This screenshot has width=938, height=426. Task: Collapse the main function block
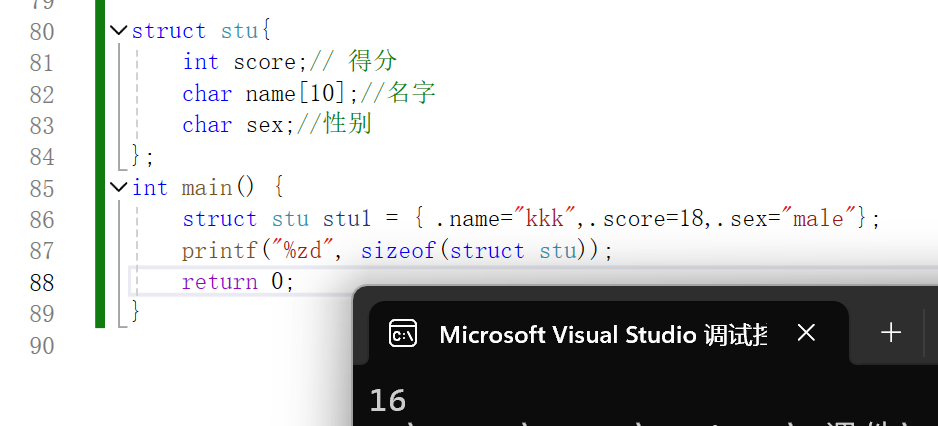point(120,187)
